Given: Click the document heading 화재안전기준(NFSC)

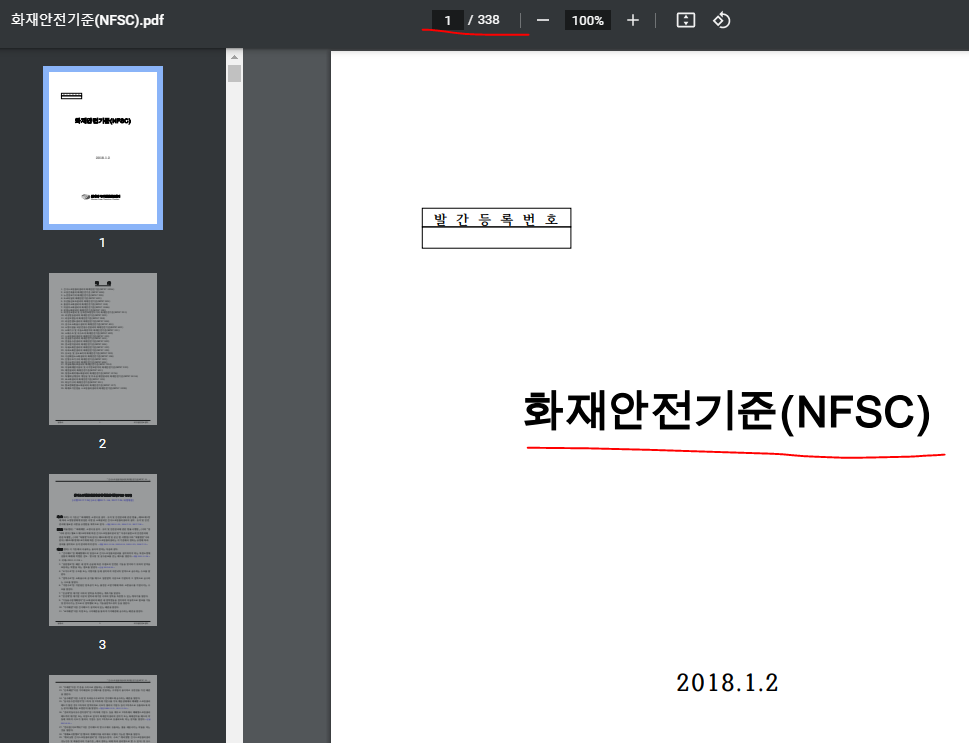Looking at the screenshot, I should (x=727, y=412).
